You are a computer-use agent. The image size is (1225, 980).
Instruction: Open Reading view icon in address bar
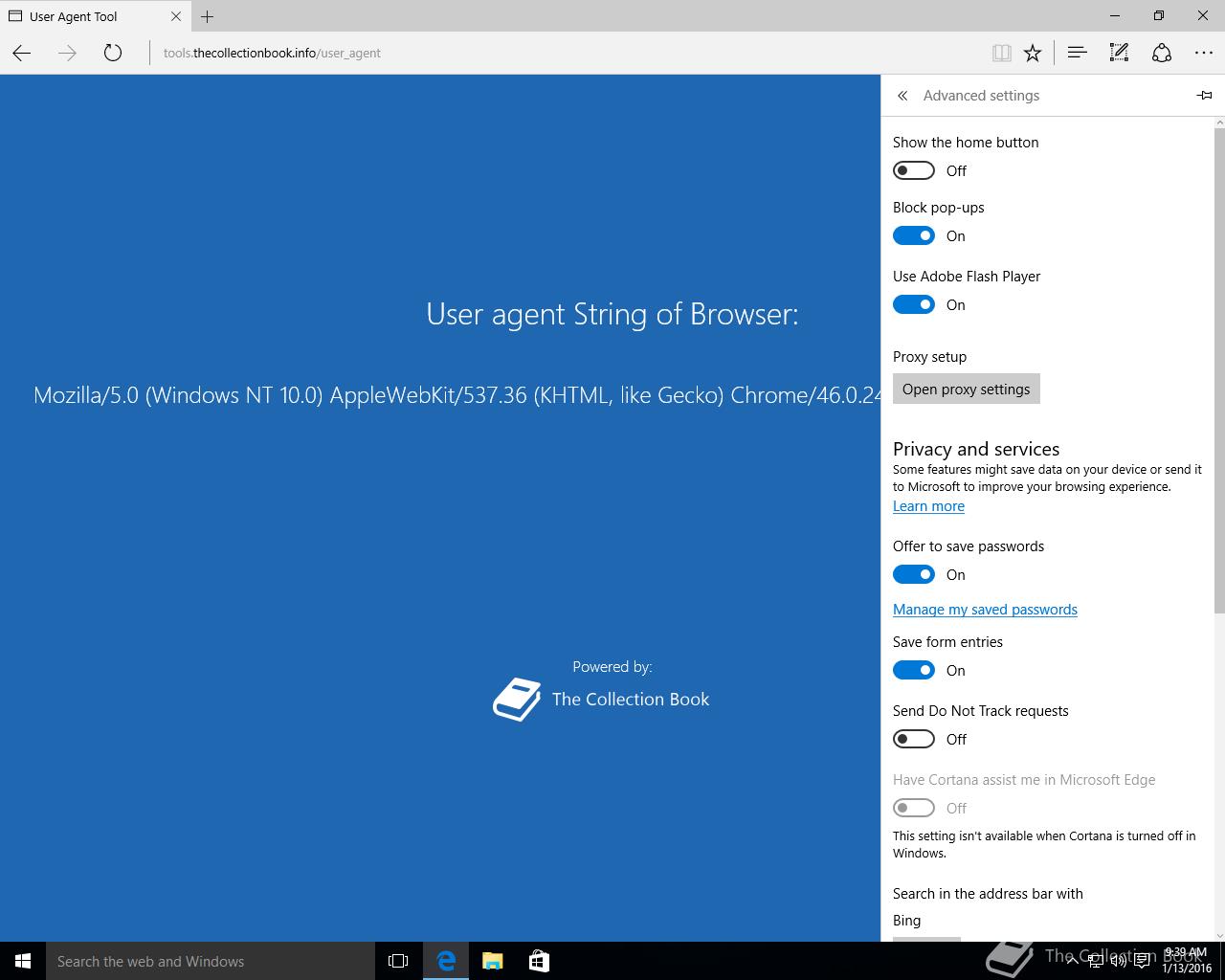(x=1002, y=54)
